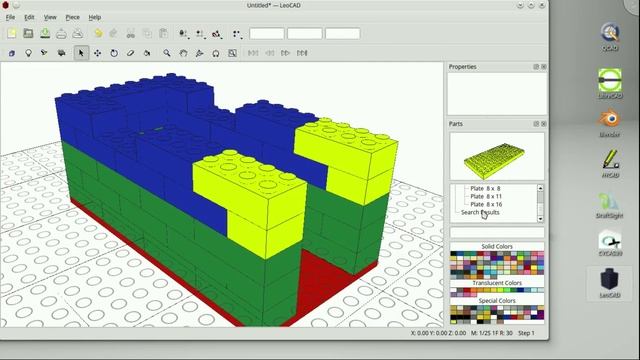
Task: Launch Blender from the desktop
Action: tap(610, 123)
